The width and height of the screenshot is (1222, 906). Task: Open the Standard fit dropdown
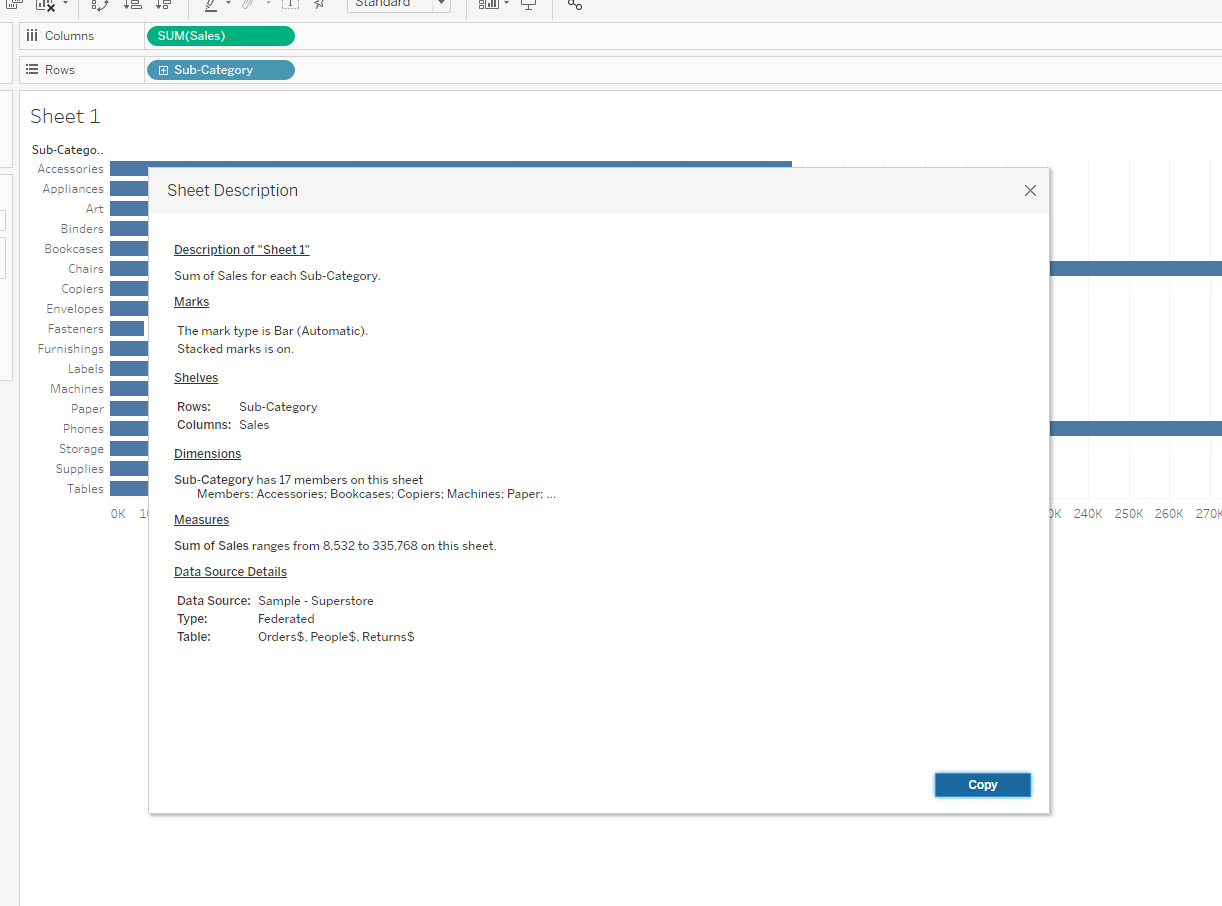click(399, 4)
